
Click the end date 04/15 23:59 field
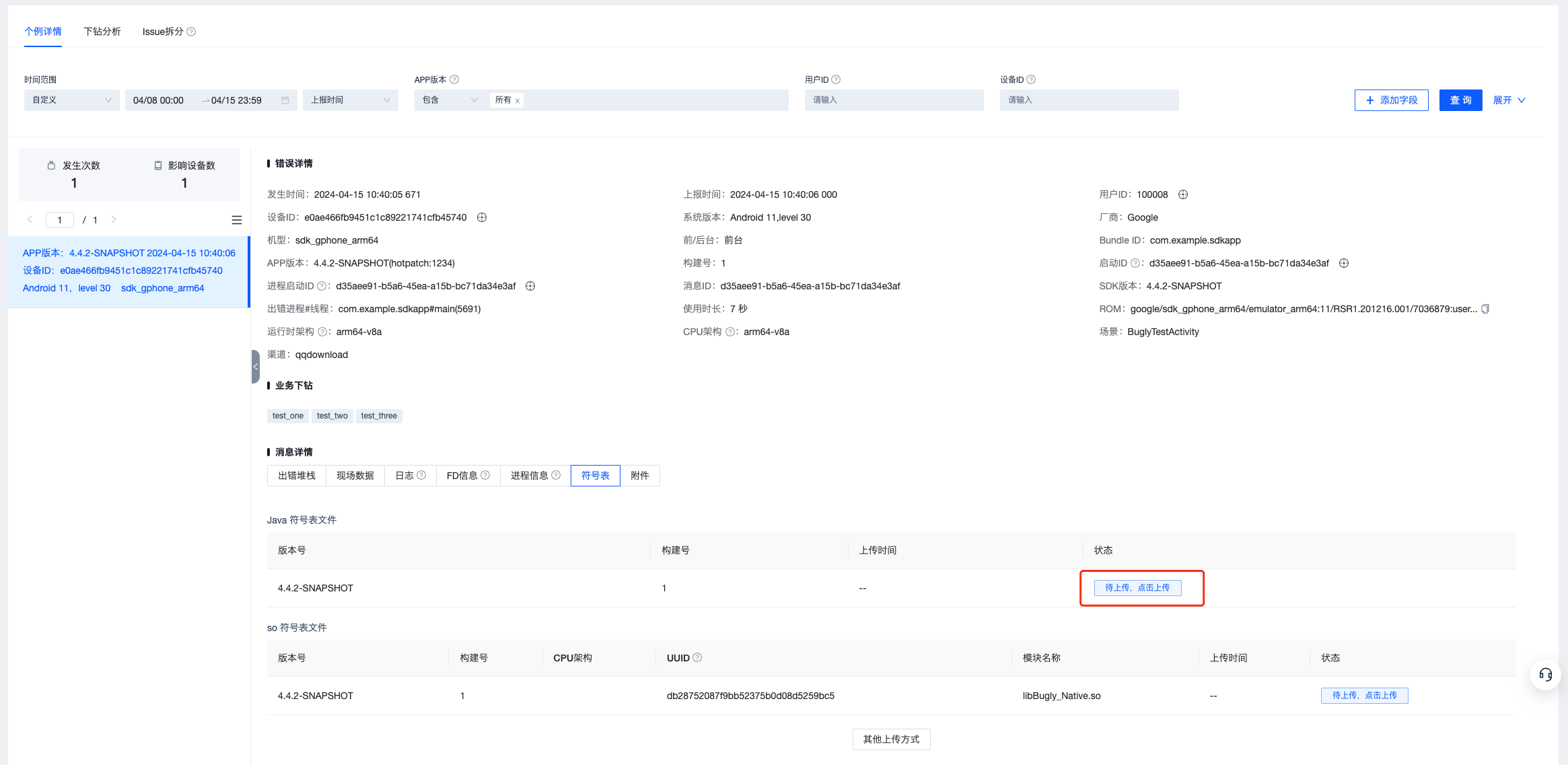pyautogui.click(x=237, y=100)
